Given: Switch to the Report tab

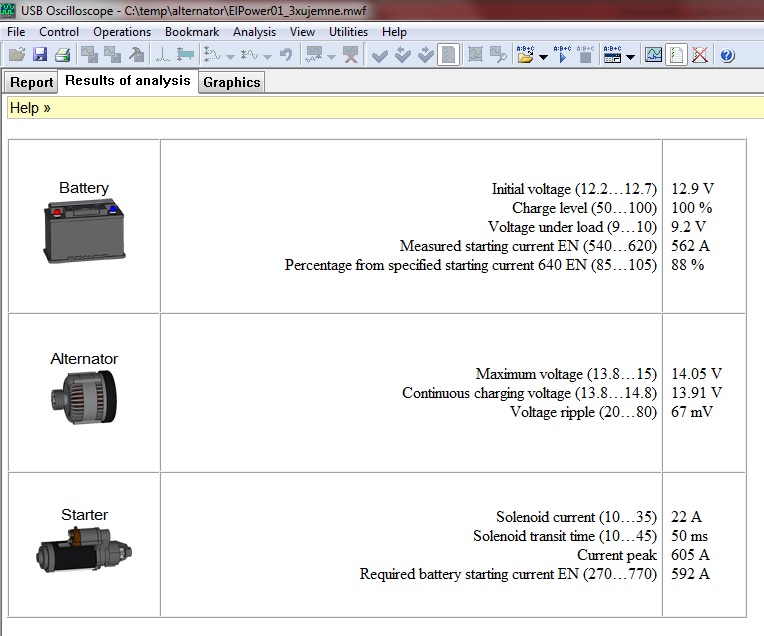Looking at the screenshot, I should [32, 83].
